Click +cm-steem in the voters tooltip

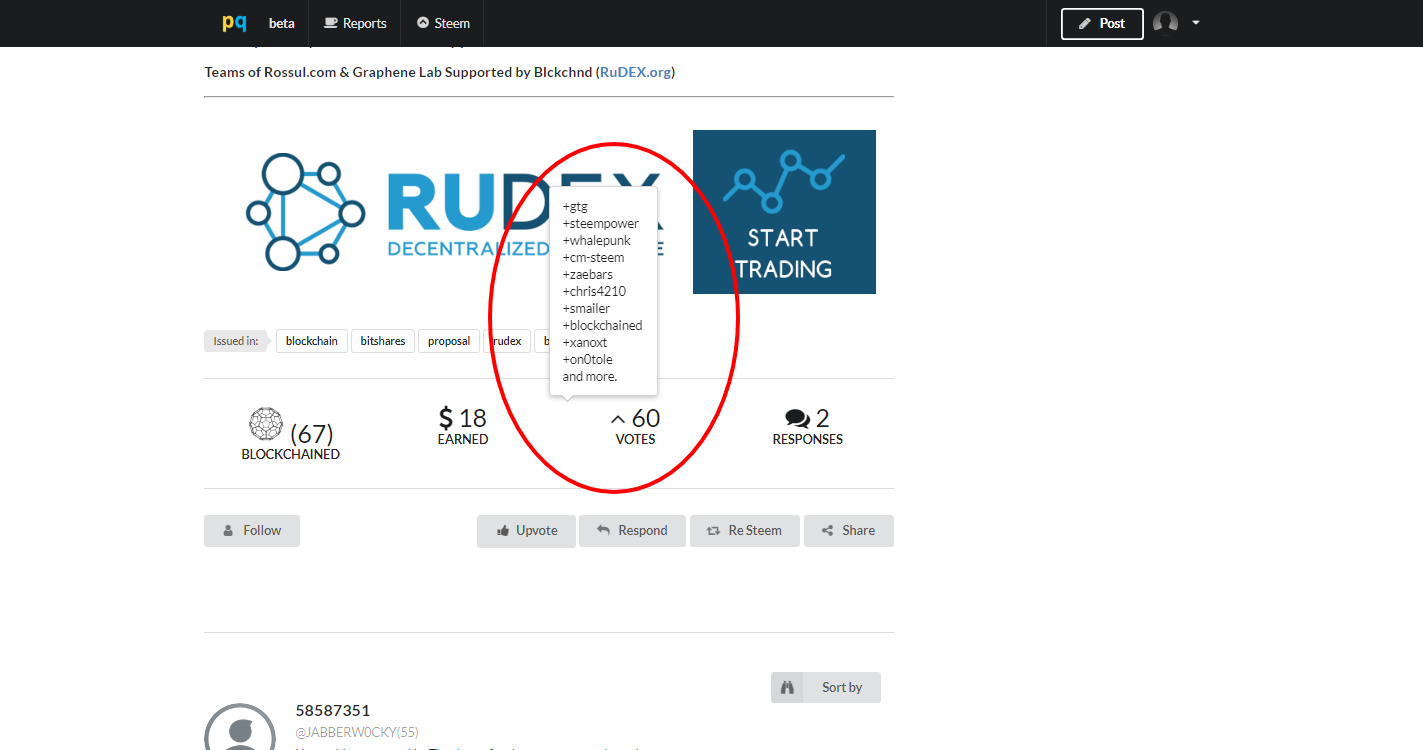tap(593, 258)
